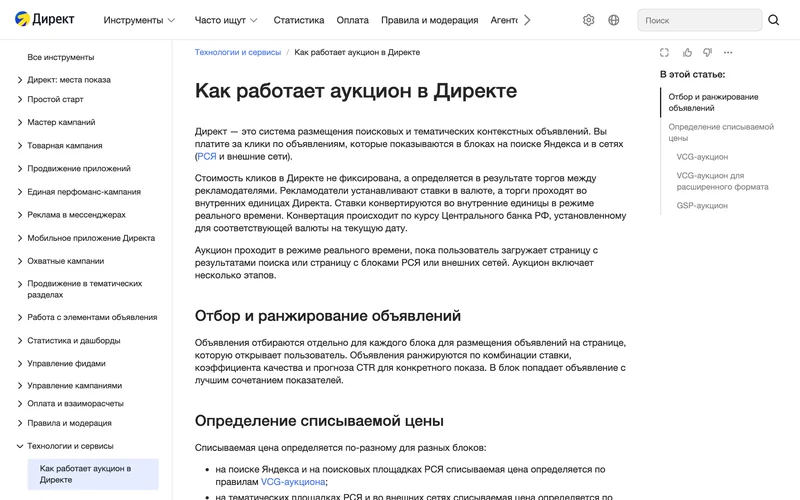The height and width of the screenshot is (500, 800).
Task: Open the РСЯ link in the intro
Action: tap(207, 156)
